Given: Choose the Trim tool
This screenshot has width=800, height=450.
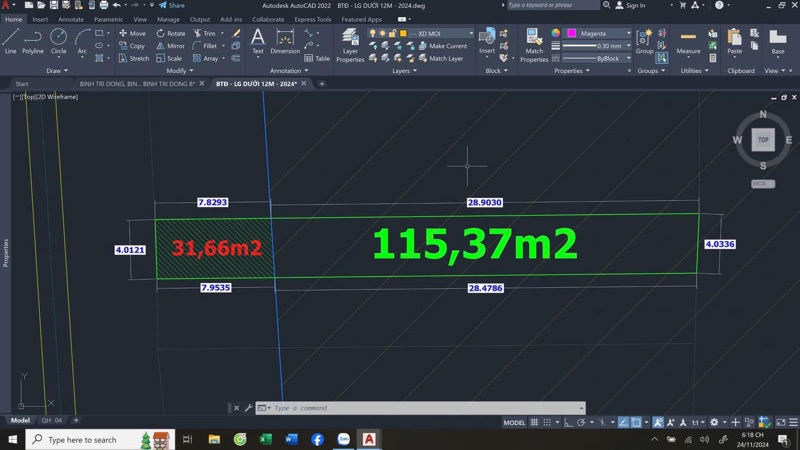Looking at the screenshot, I should [203, 33].
